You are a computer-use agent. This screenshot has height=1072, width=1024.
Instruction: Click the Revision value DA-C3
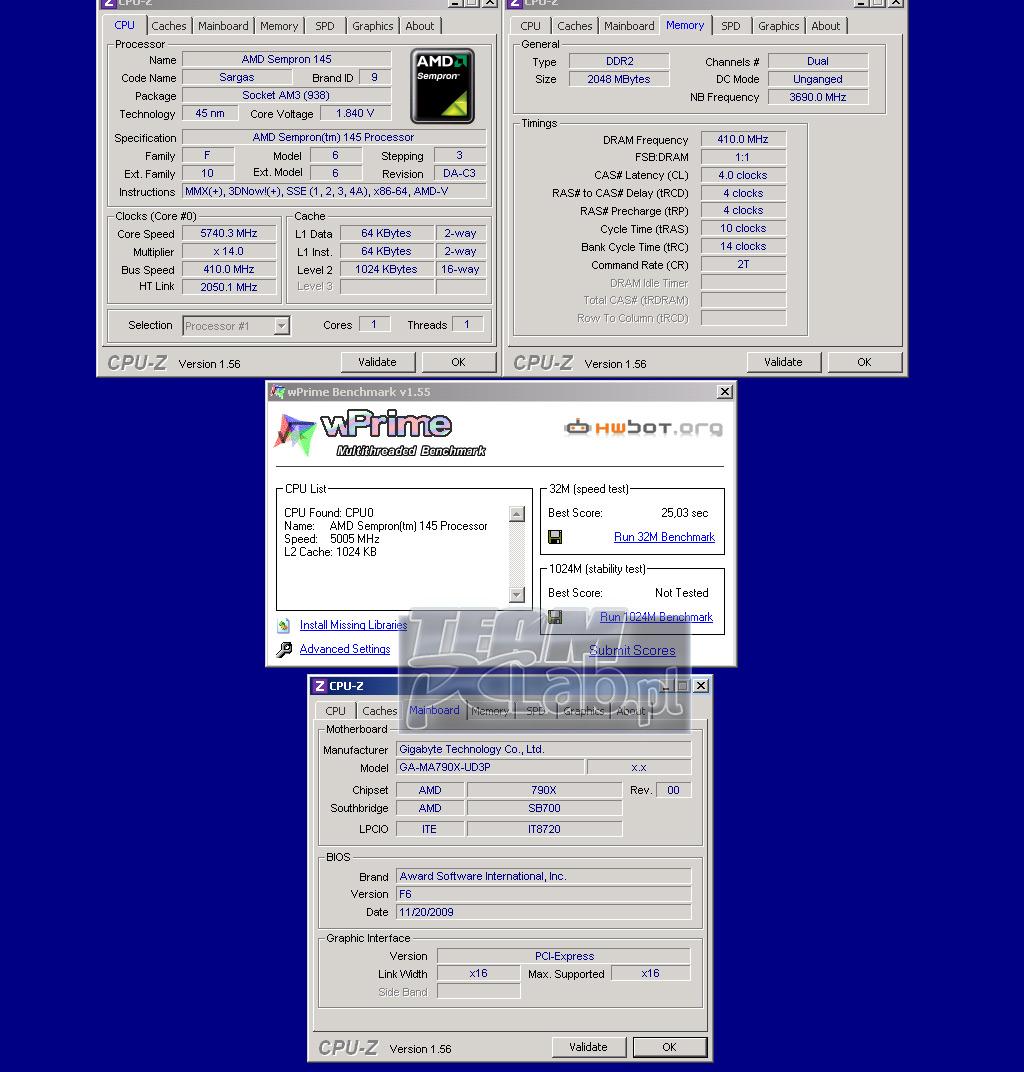[459, 174]
